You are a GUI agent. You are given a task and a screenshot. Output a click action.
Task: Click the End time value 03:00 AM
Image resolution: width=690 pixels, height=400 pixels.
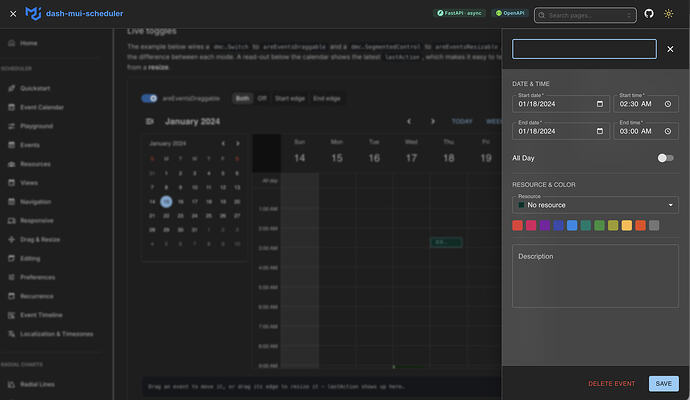coord(635,132)
